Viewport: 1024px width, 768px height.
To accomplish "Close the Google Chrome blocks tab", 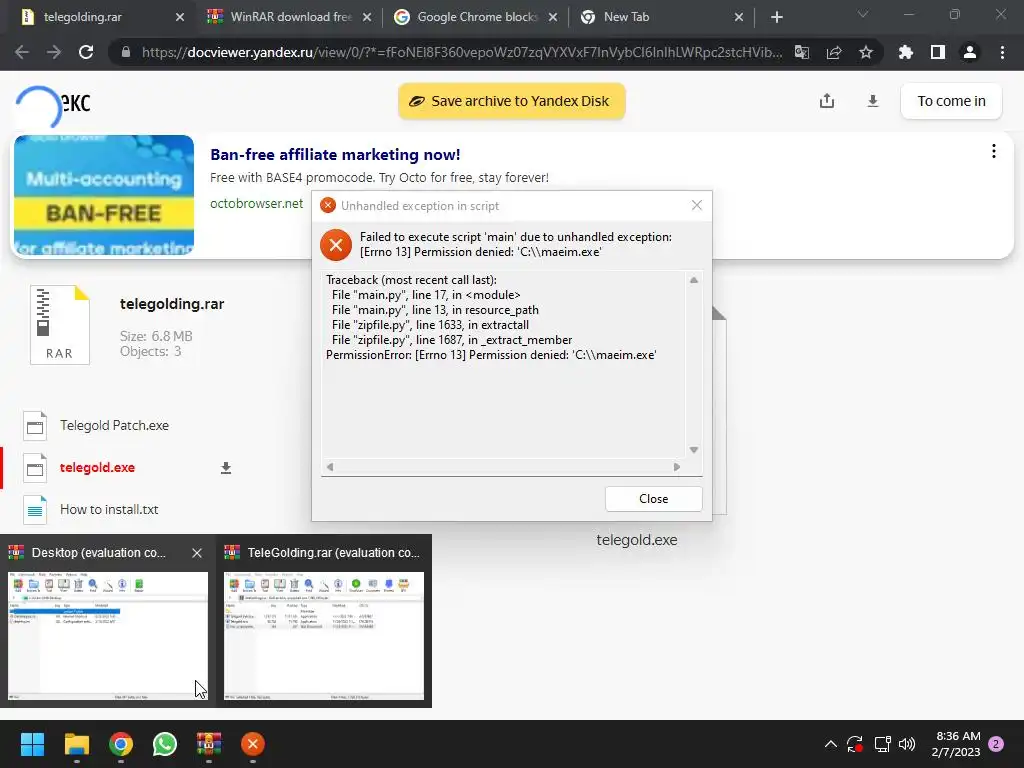I will click(553, 17).
